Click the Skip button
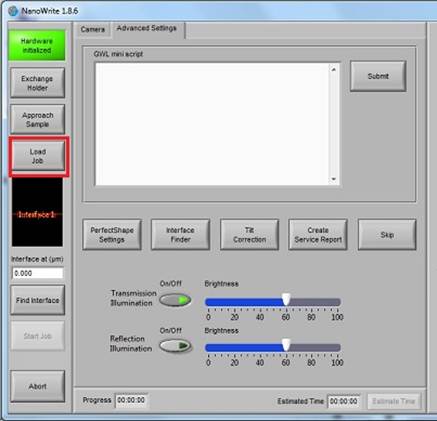 point(387,235)
